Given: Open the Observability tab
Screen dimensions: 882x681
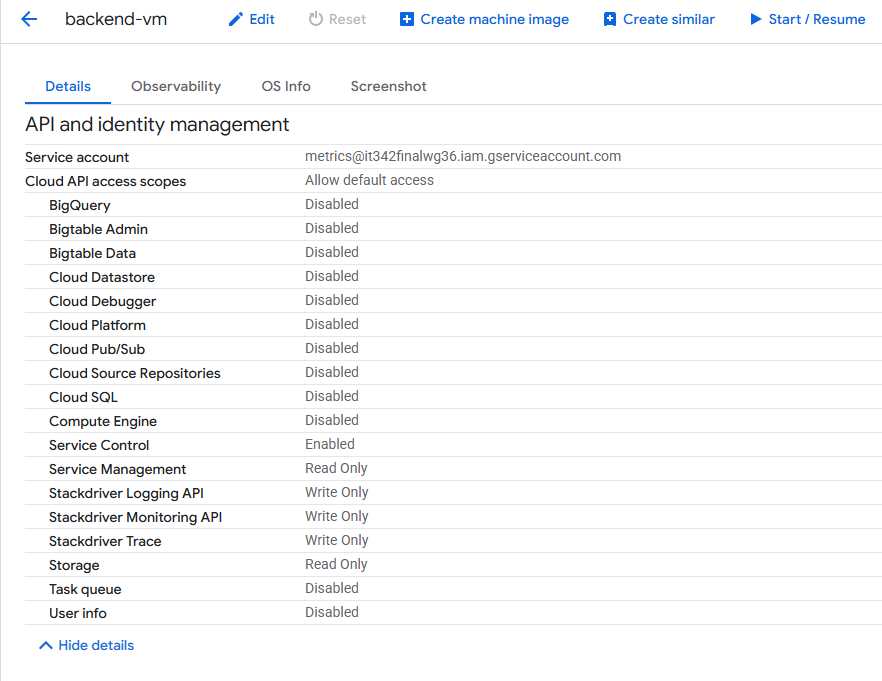Looking at the screenshot, I should tap(176, 86).
